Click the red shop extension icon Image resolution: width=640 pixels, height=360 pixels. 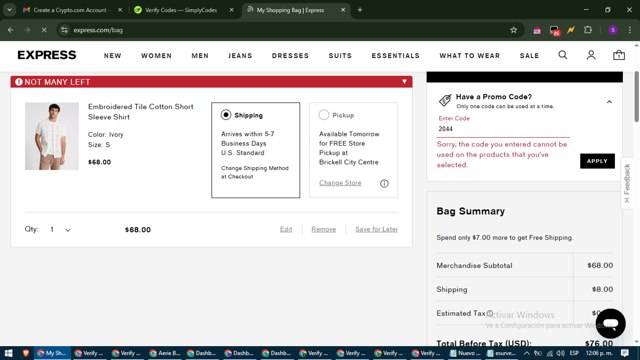coord(537,30)
